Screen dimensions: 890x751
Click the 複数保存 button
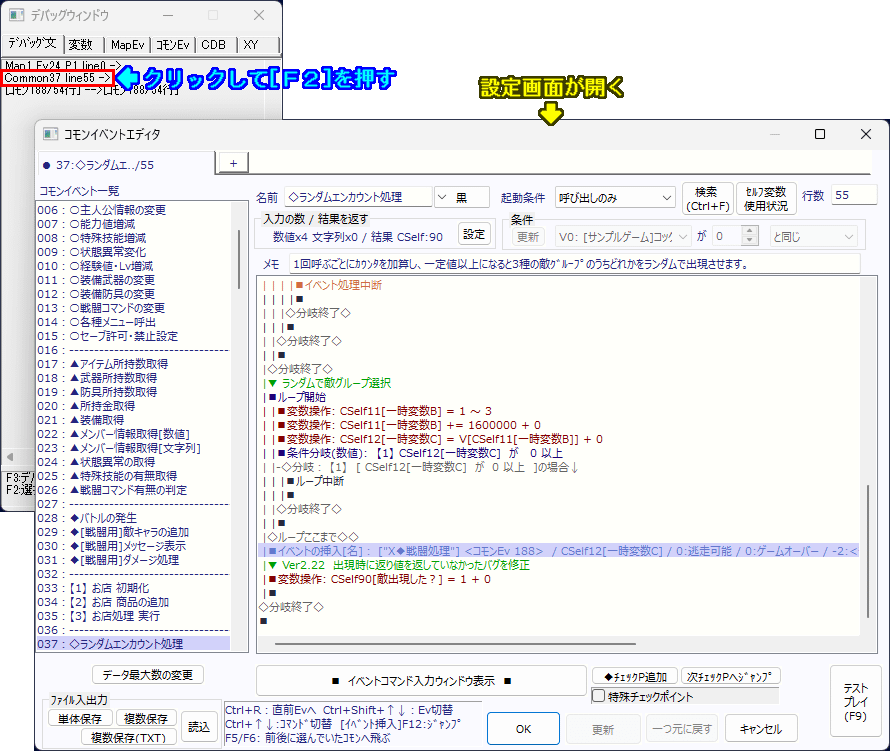point(146,719)
